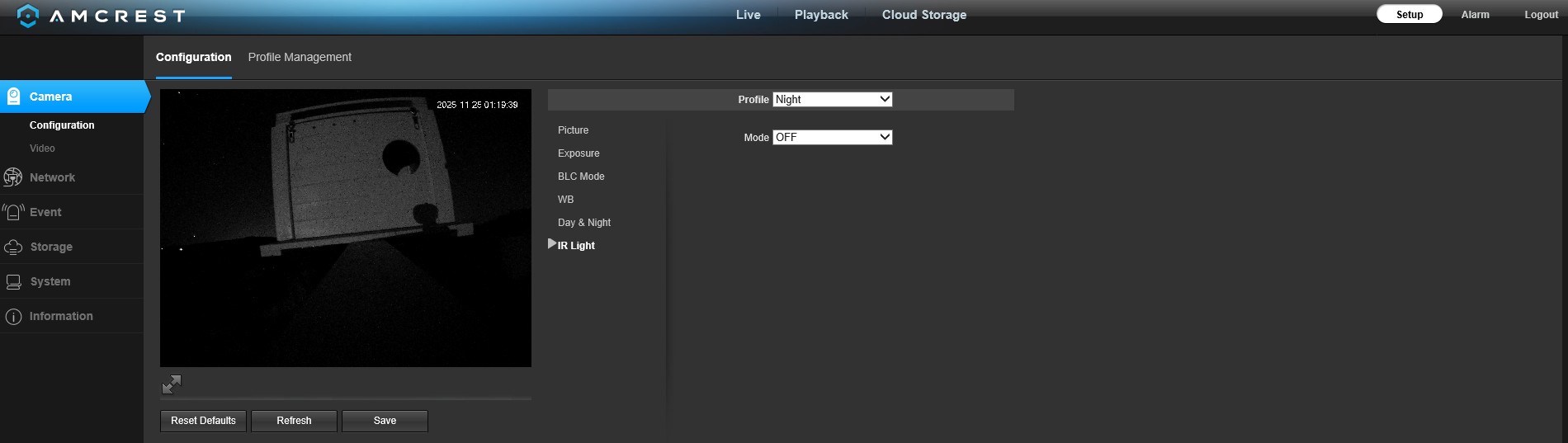Switch to the Profile Management tab
The width and height of the screenshot is (1568, 443).
tap(300, 57)
